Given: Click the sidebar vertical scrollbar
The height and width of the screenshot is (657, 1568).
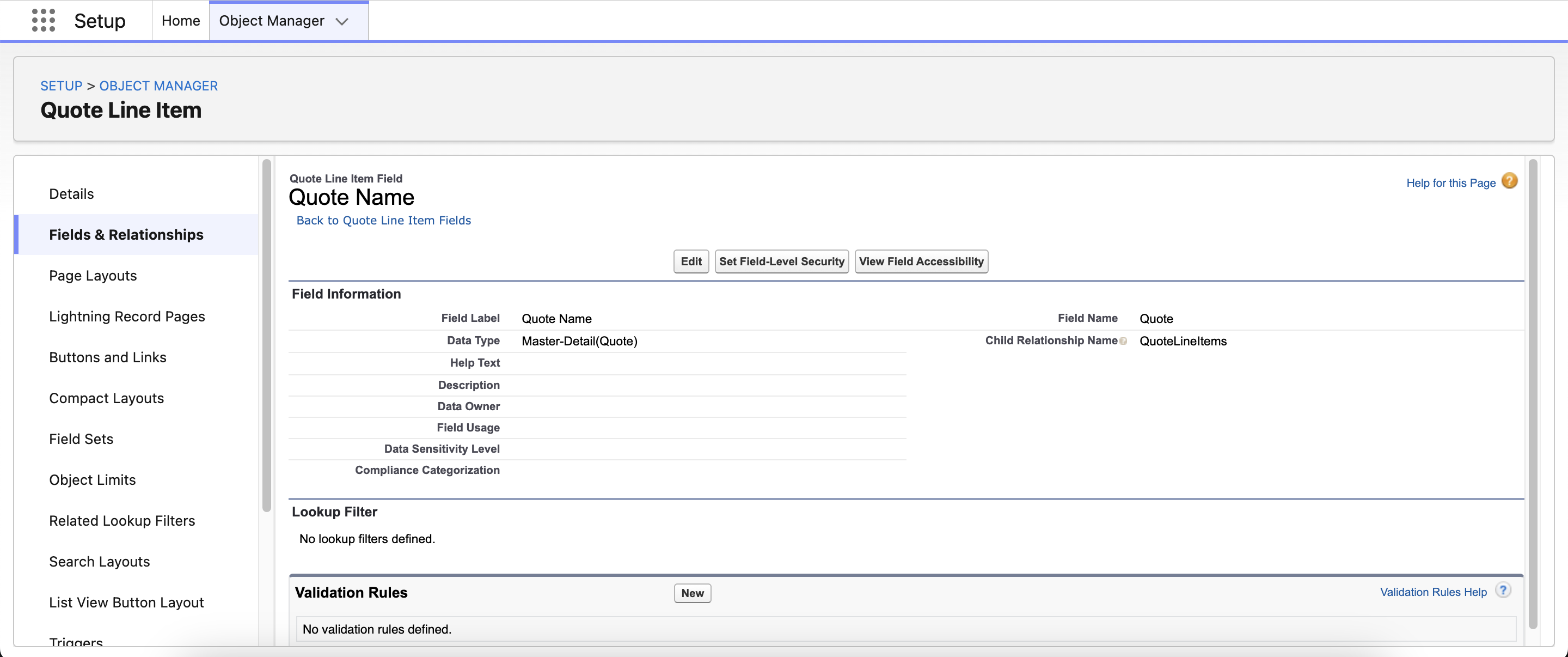Looking at the screenshot, I should 266,335.
